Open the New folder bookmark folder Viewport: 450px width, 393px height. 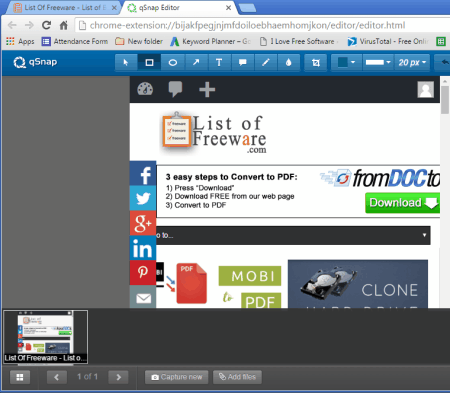click(x=139, y=41)
